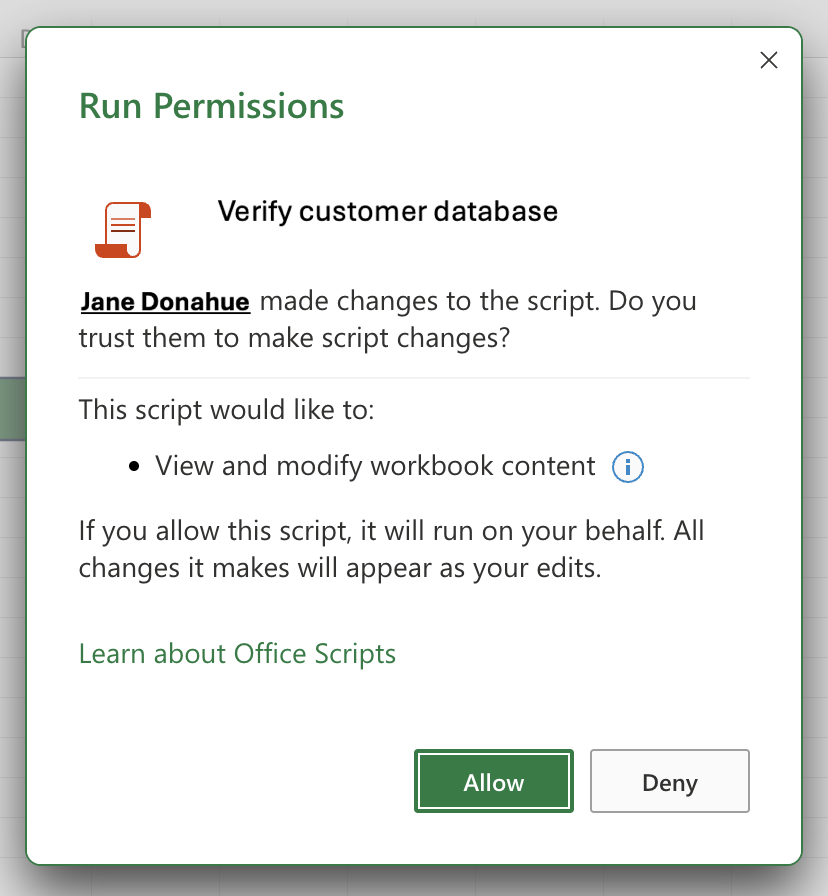Viewport: 828px width, 896px height.
Task: Open the Learn about Office Scripts link
Action: pos(237,653)
